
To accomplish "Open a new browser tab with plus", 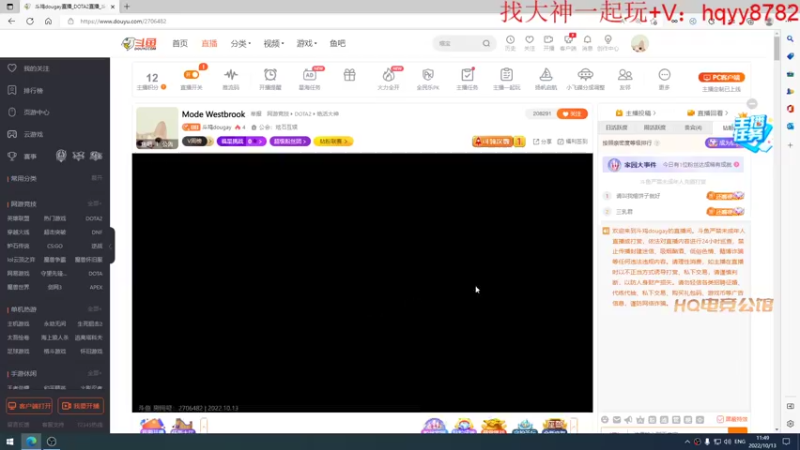I will pos(127,7).
